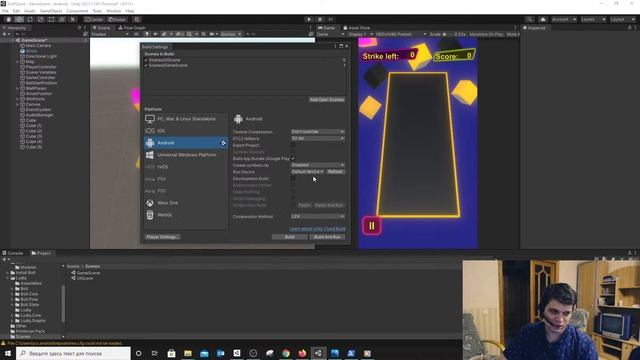The image size is (640, 360).
Task: Open the Component menu
Action: pyautogui.click(x=77, y=11)
